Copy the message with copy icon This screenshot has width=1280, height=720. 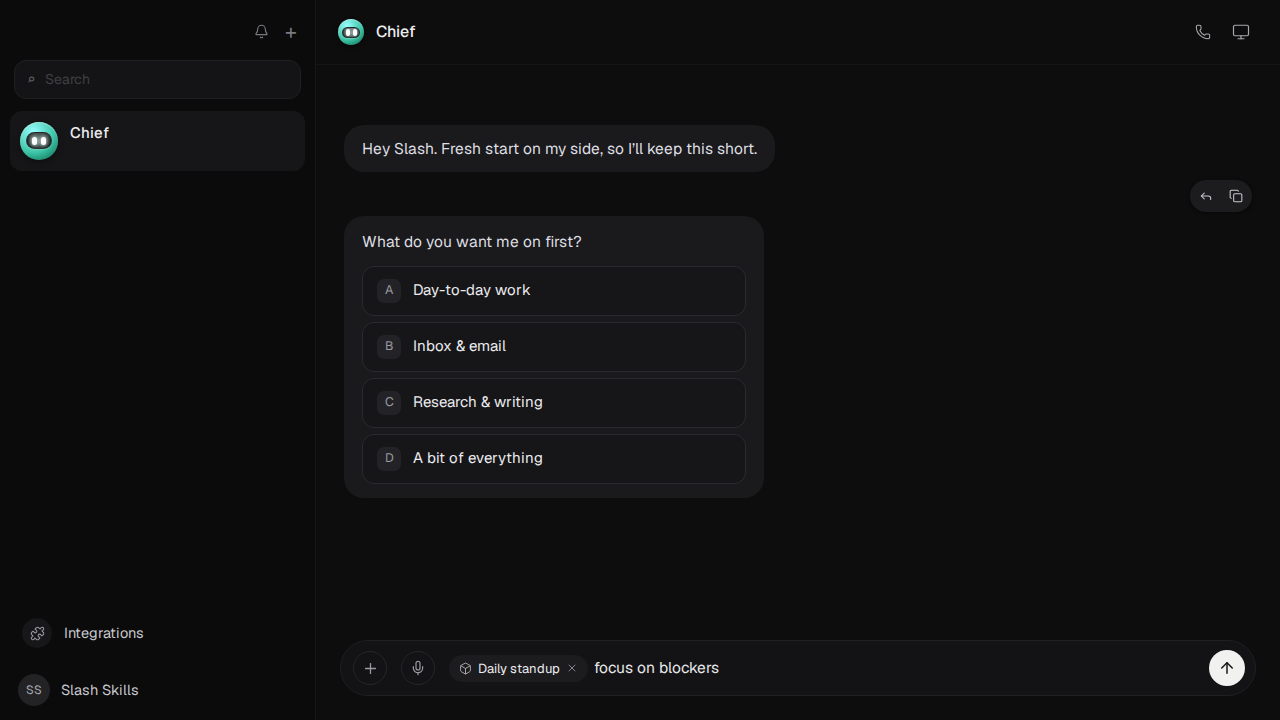pos(1236,196)
